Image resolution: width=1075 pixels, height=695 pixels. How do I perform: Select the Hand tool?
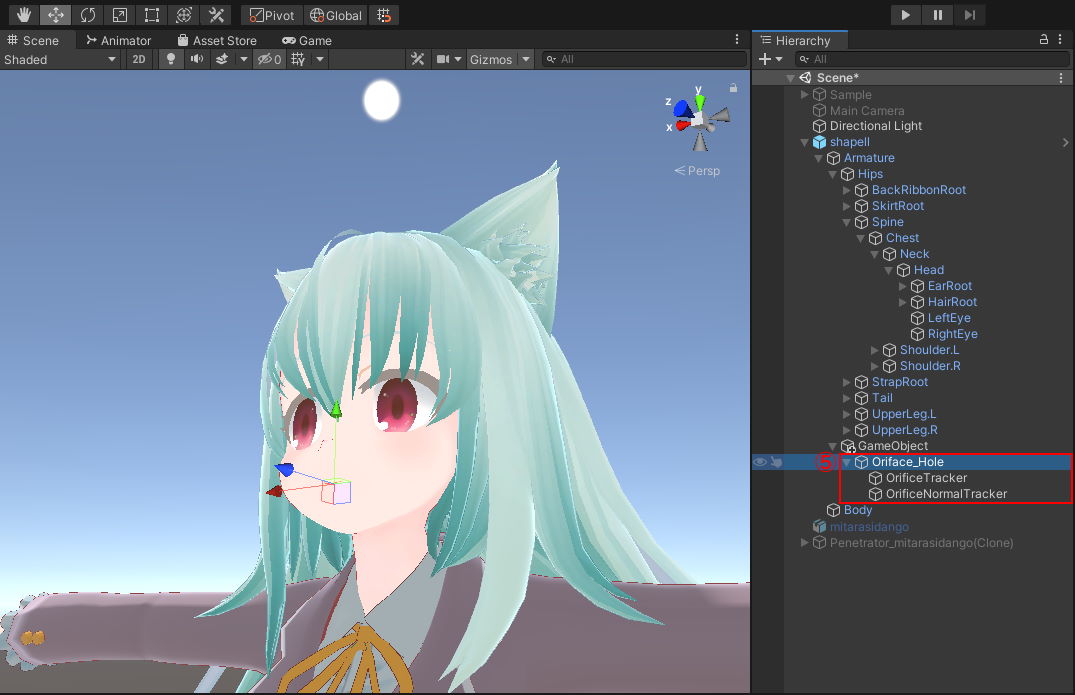[22, 14]
